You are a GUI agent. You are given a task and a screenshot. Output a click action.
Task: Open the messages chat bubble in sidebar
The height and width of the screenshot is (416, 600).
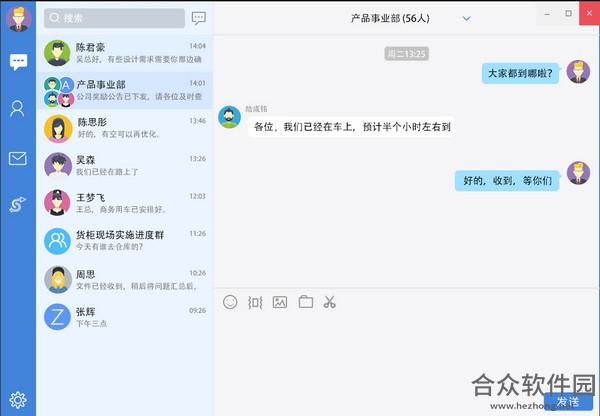pos(18,62)
